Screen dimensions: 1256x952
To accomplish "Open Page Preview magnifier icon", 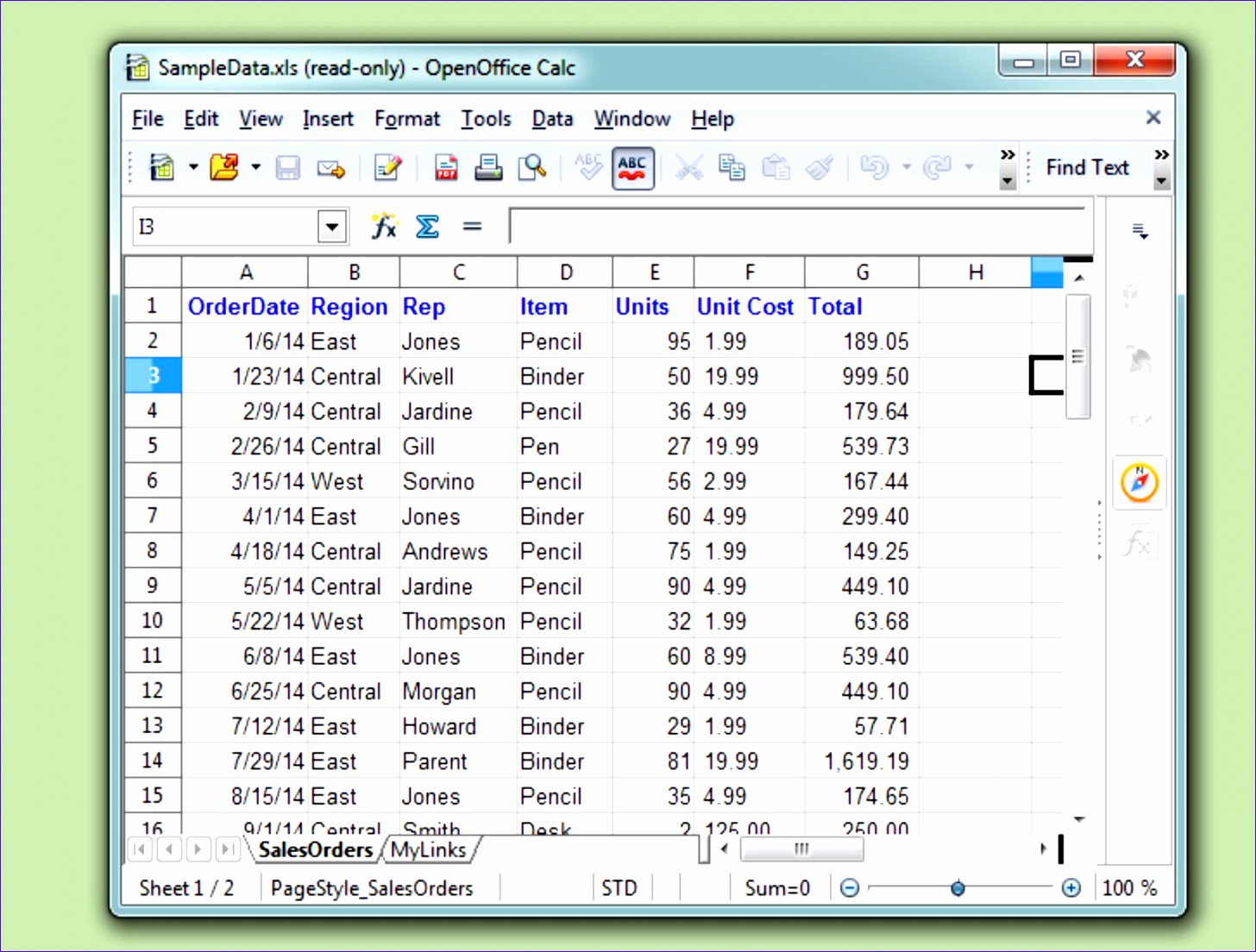I will coord(532,167).
